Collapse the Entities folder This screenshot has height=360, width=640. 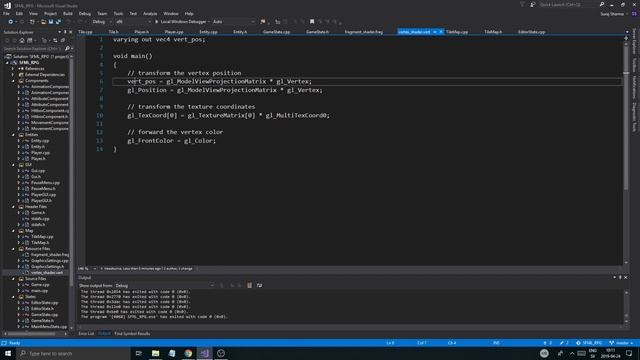(13, 135)
